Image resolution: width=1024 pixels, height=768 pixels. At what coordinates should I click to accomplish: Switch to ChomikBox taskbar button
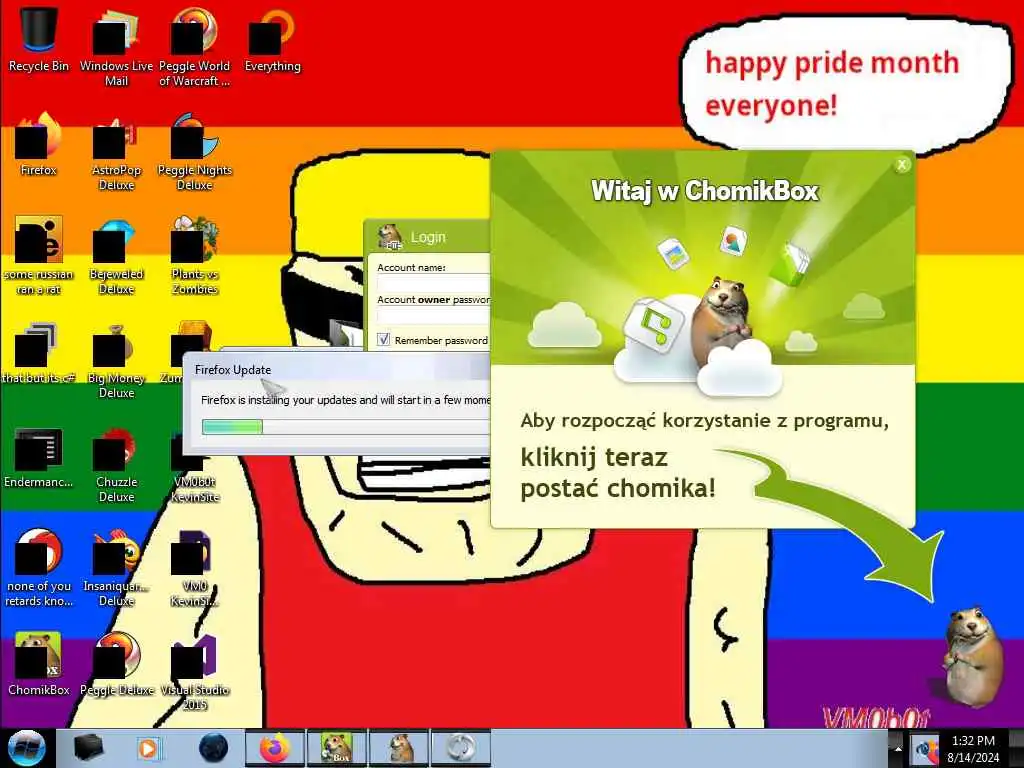(x=337, y=748)
